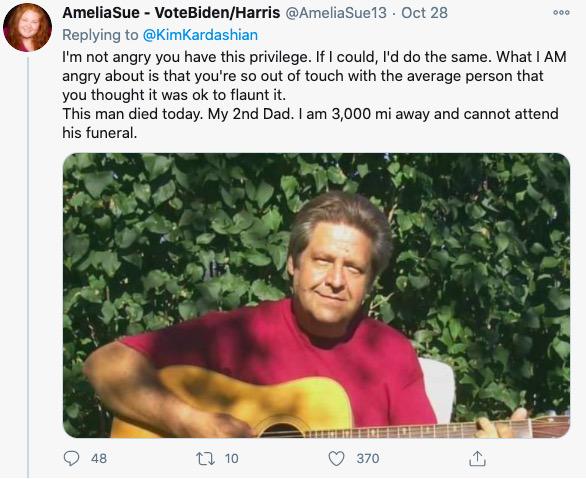The width and height of the screenshot is (586, 479).
Task: Retweet this post using the retweet icon
Action: [206, 458]
